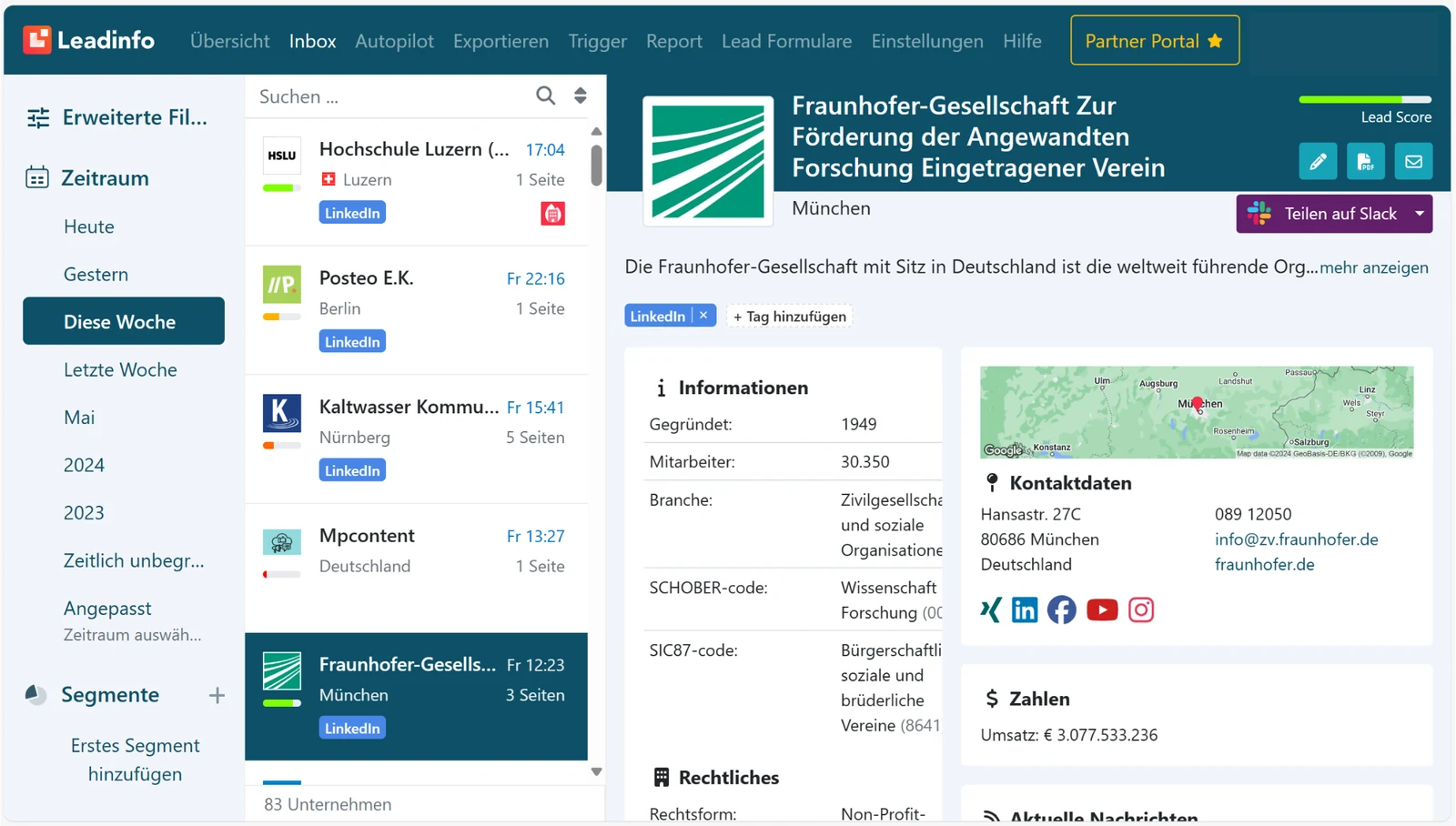Click the search magnifier icon
This screenshot has height=826, width=1456.
pyautogui.click(x=545, y=96)
